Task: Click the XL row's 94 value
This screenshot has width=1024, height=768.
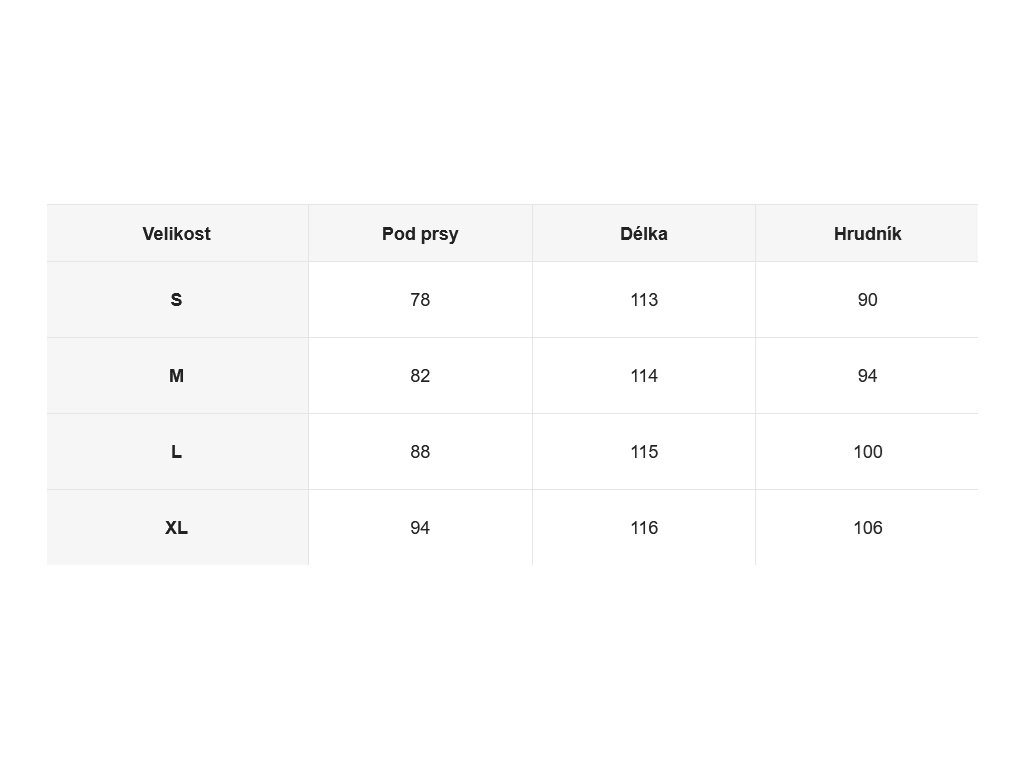Action: (x=420, y=528)
